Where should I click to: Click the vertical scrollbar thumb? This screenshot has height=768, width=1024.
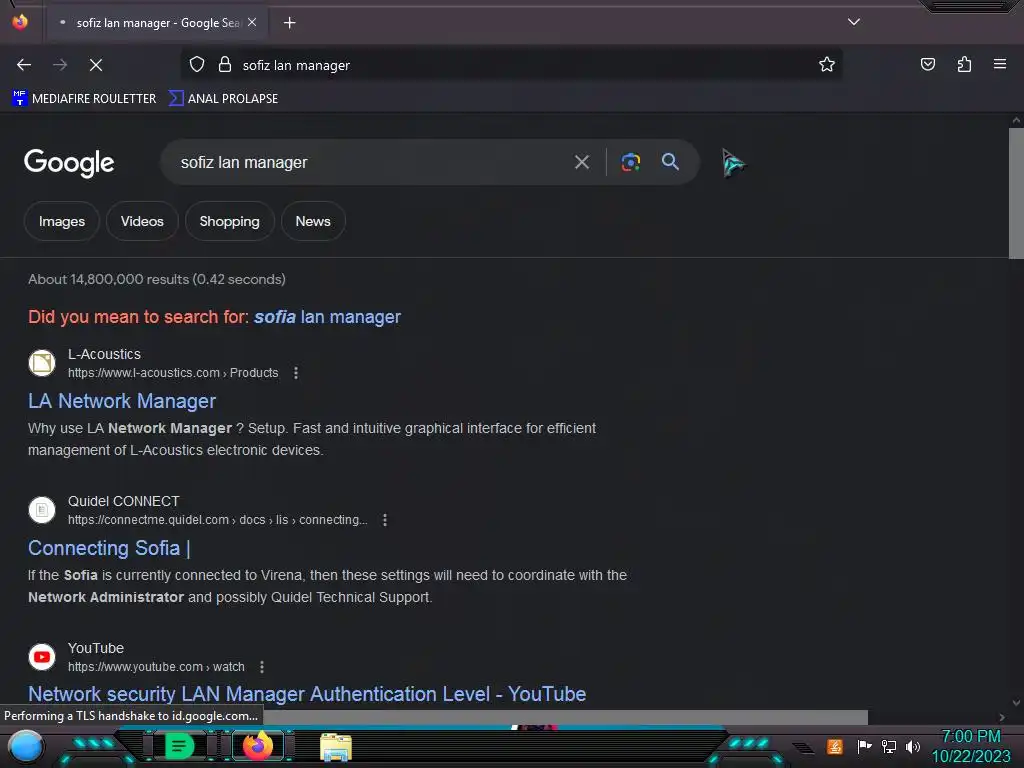[x=1016, y=193]
